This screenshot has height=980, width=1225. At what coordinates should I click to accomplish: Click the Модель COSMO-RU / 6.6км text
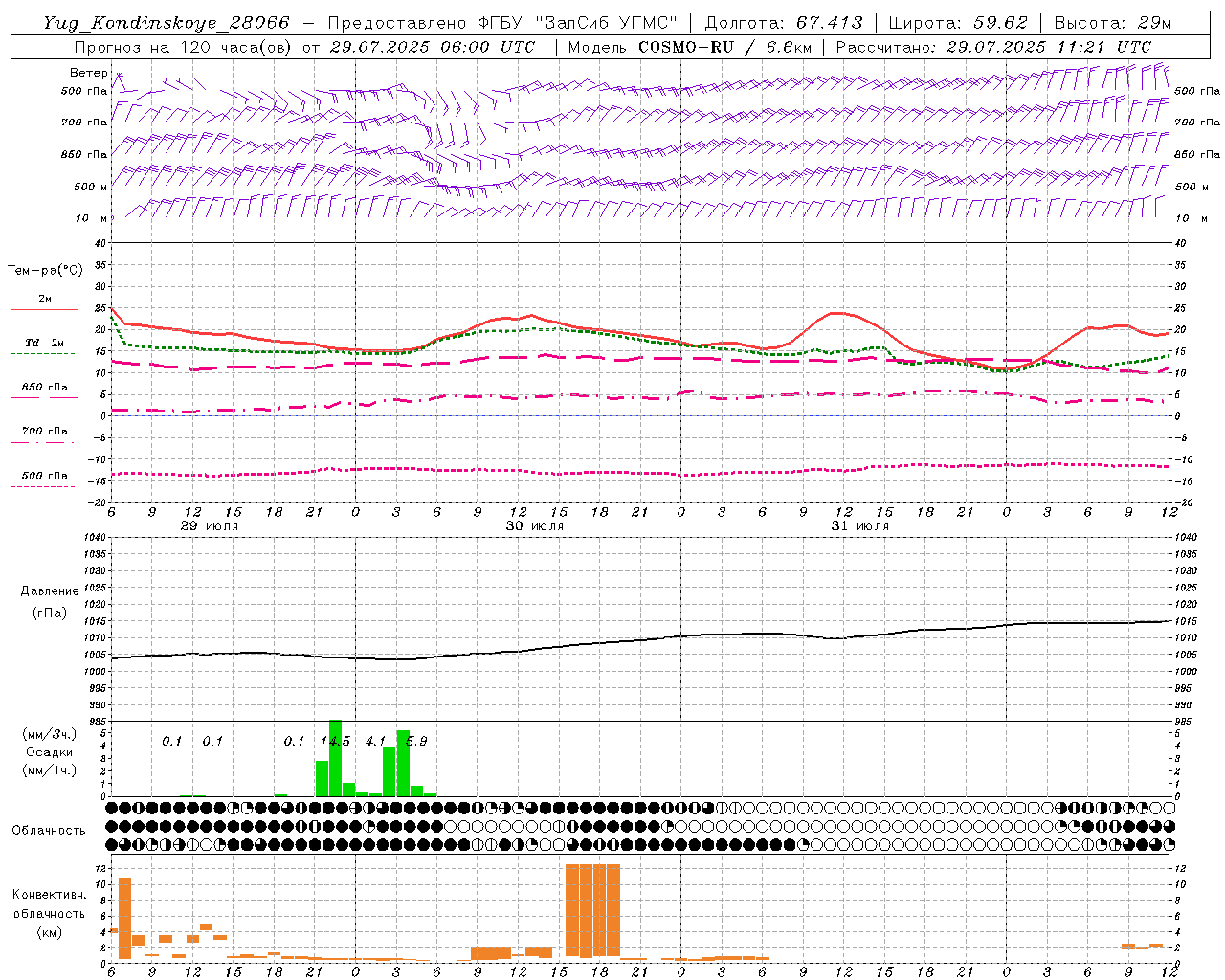690,47
